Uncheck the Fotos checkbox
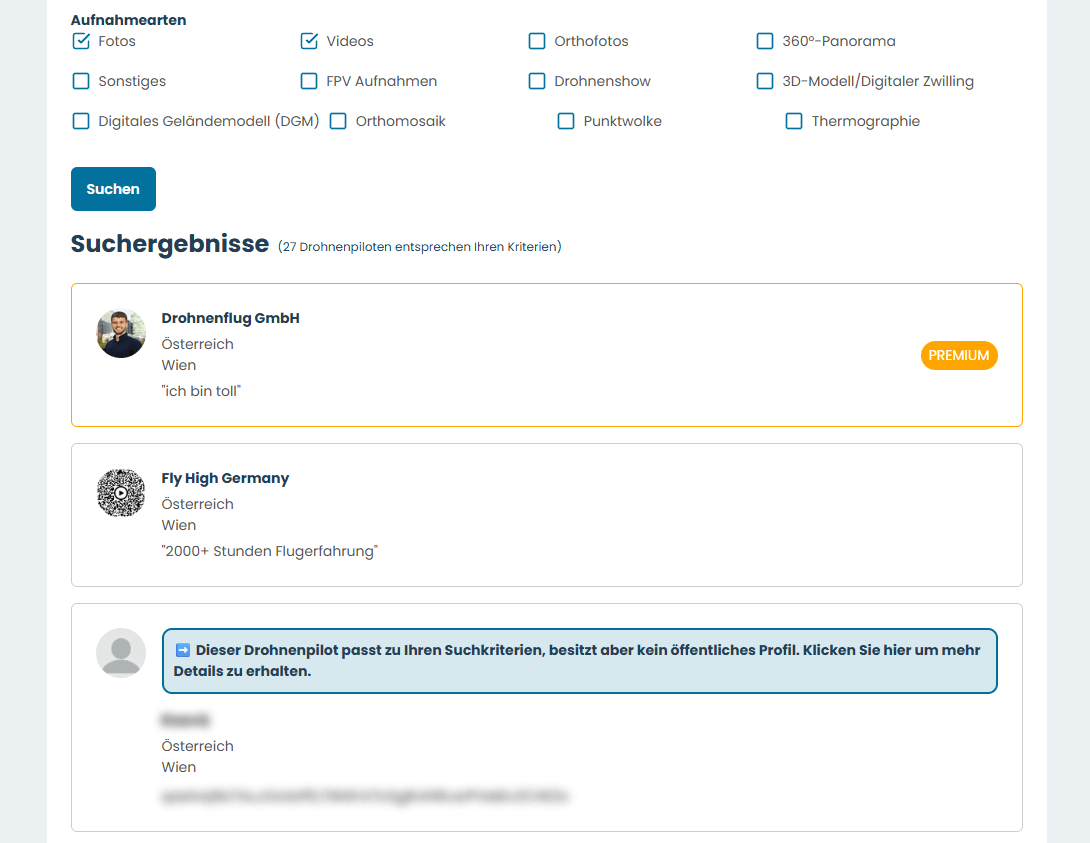 (x=81, y=41)
